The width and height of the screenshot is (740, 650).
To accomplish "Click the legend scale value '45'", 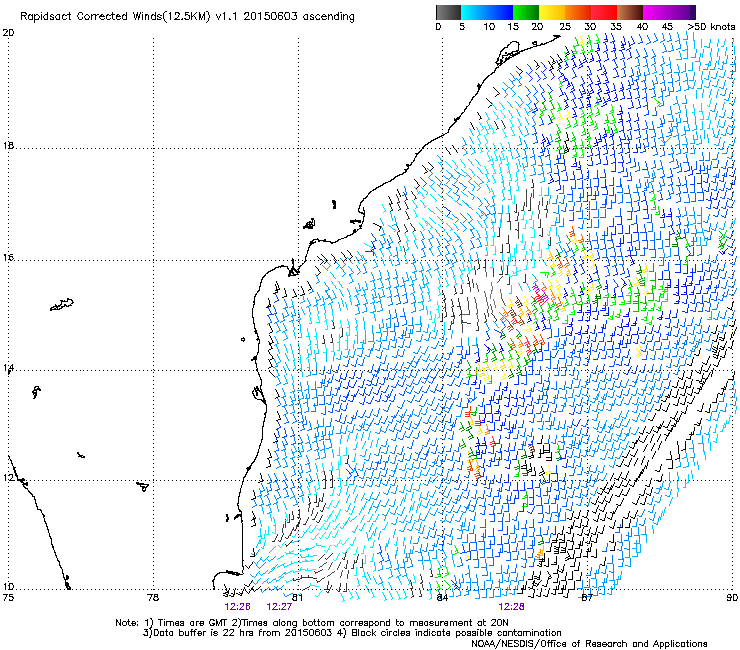I will [x=667, y=27].
